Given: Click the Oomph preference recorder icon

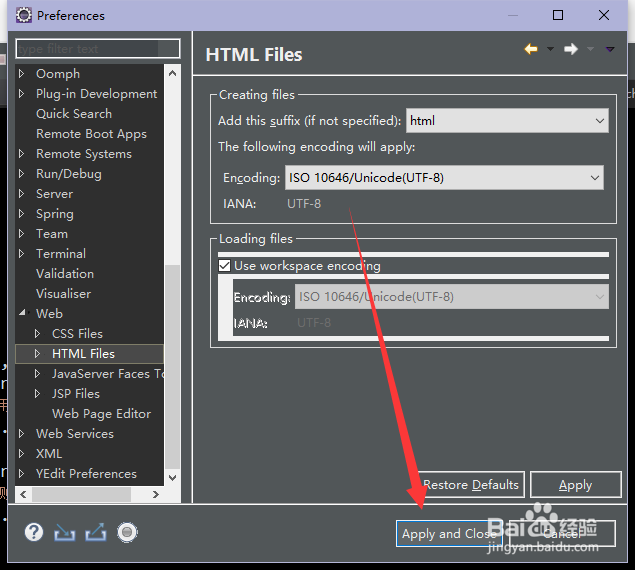Looking at the screenshot, I should click(127, 532).
